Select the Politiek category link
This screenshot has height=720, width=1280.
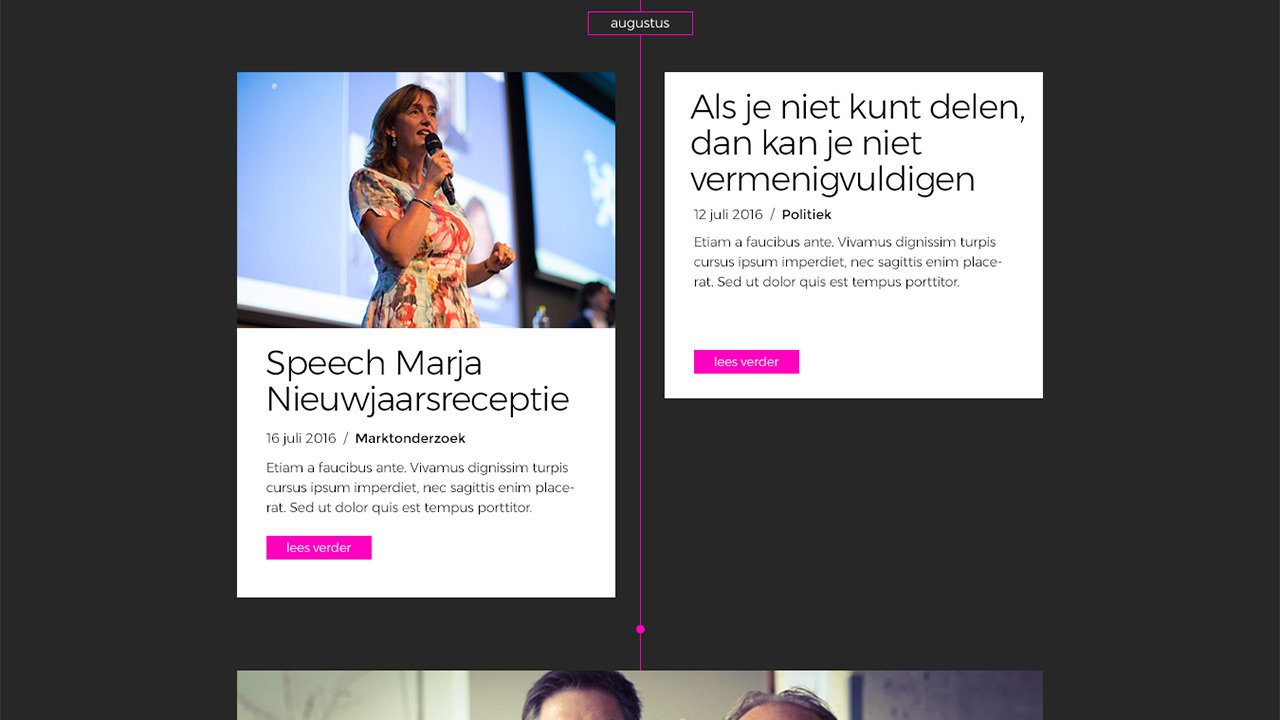[x=806, y=214]
